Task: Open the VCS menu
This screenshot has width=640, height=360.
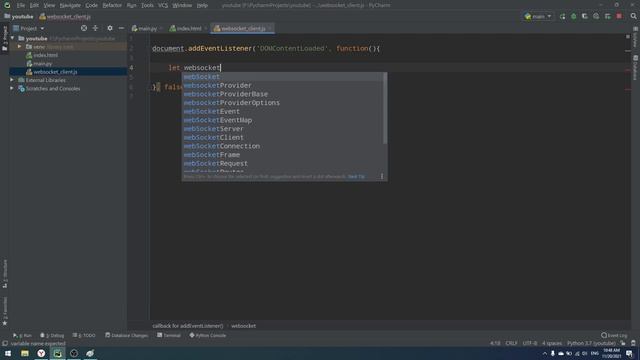Action: (163, 5)
